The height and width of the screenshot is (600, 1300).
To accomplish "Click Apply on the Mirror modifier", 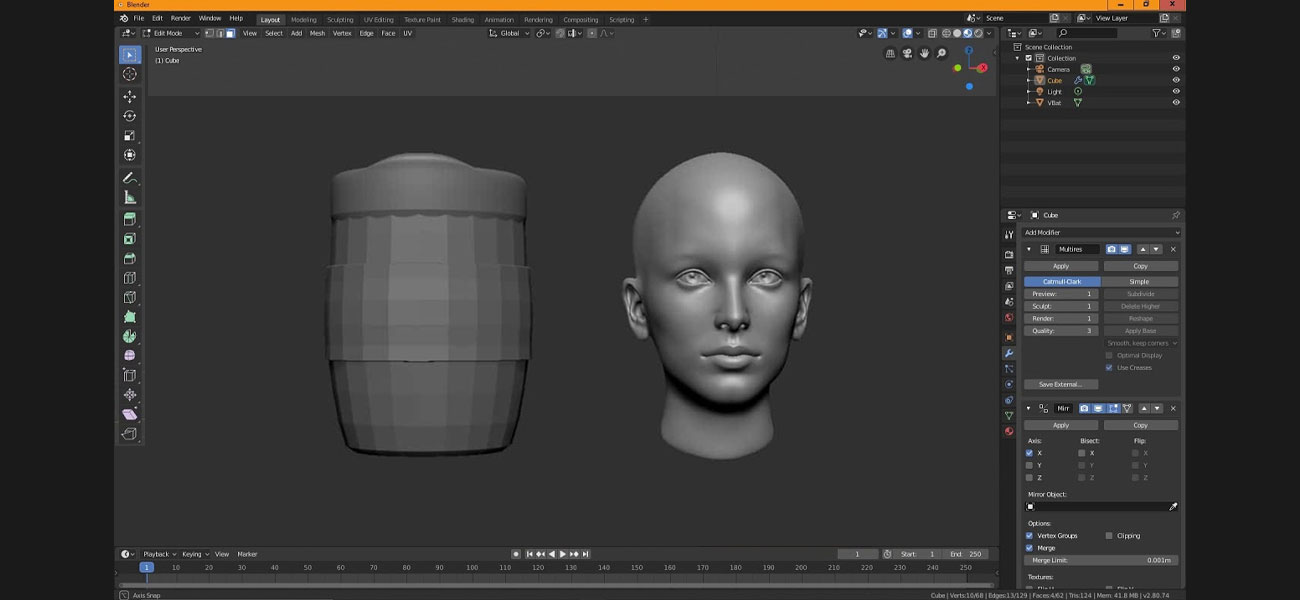I will coord(1060,425).
